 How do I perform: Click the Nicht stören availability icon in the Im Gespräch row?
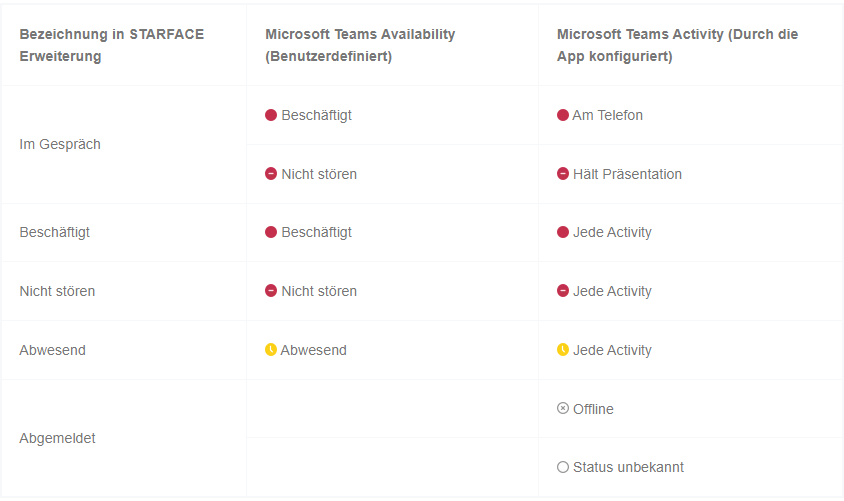tap(271, 174)
